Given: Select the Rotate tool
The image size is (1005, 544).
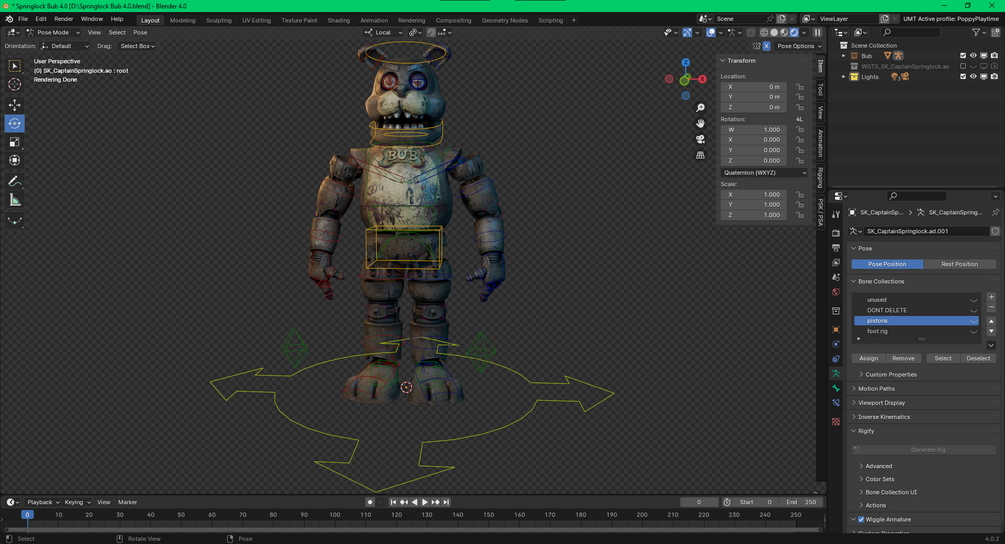Looking at the screenshot, I should coord(14,124).
